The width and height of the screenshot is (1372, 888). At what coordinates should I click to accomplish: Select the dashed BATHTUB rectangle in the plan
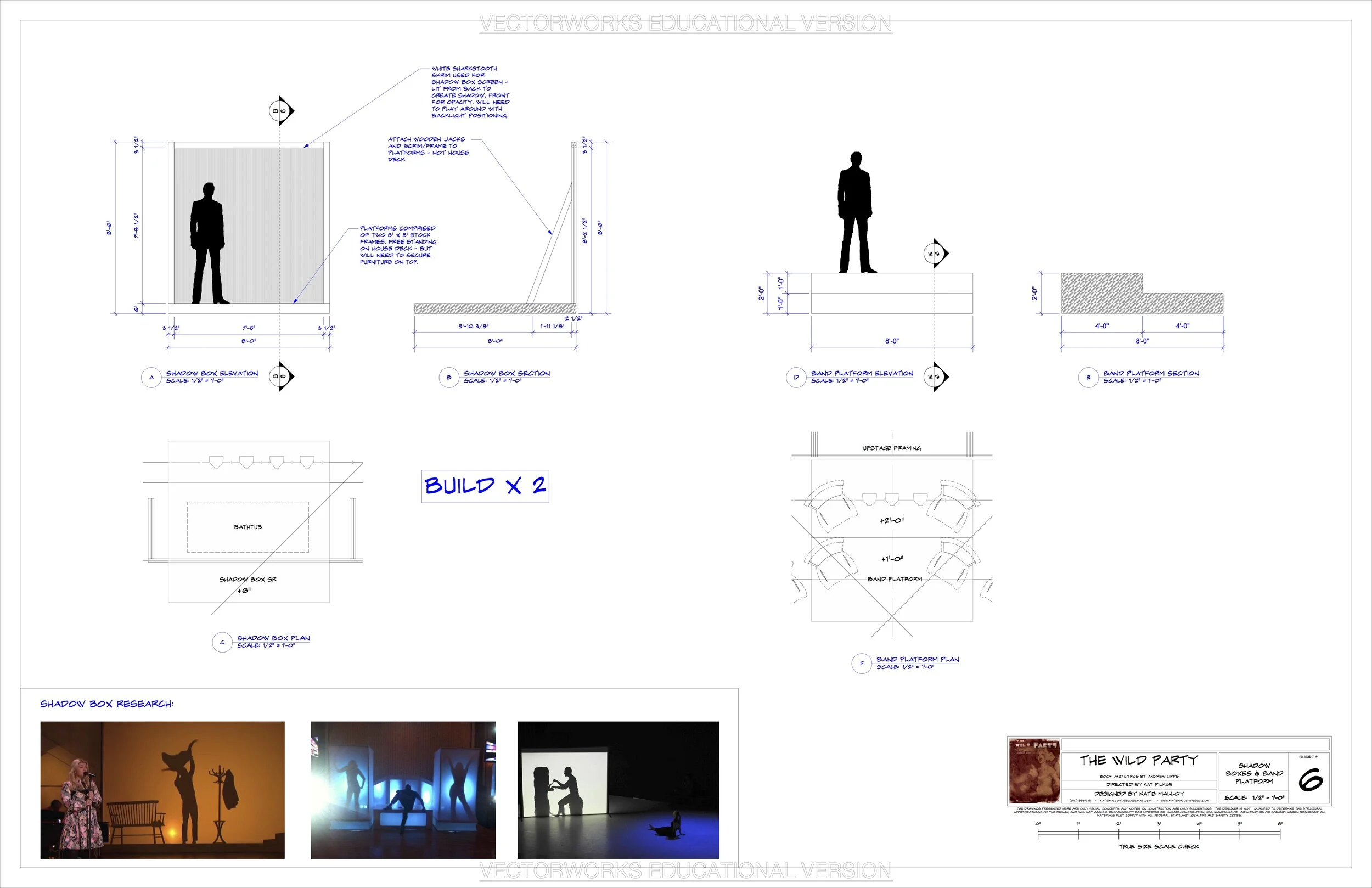coord(248,527)
